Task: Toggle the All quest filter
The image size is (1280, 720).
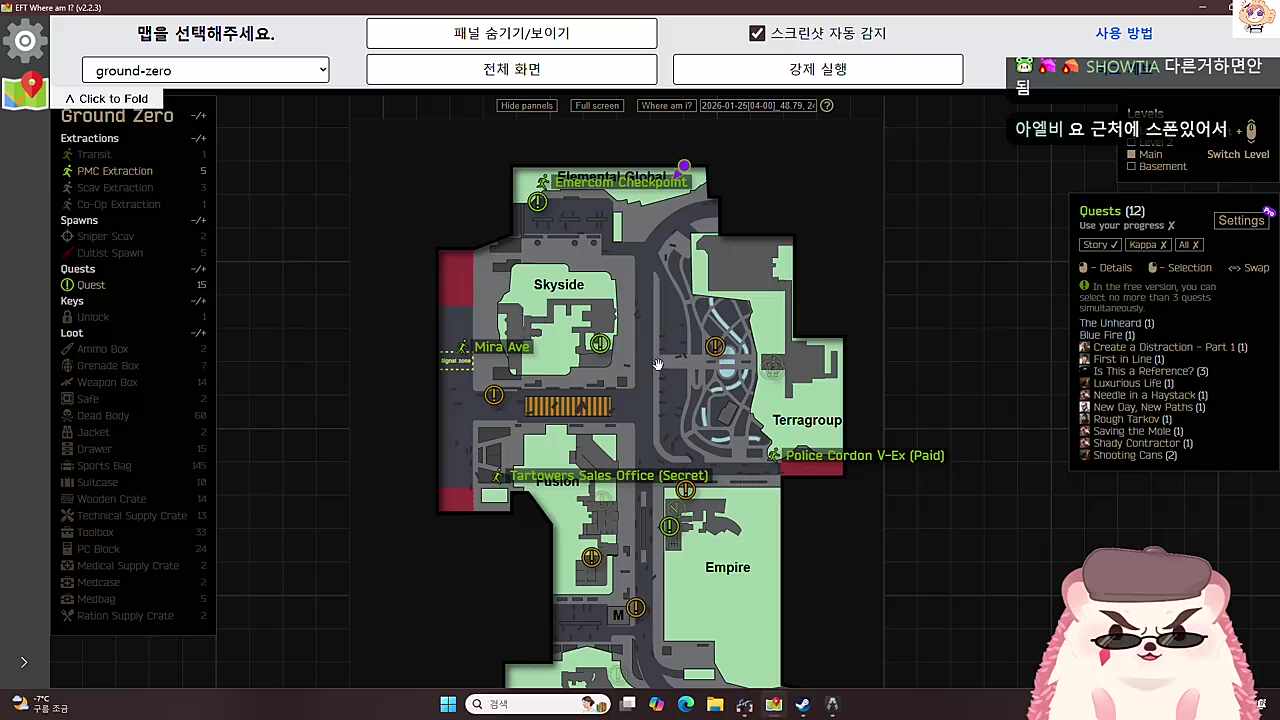Action: (1189, 245)
